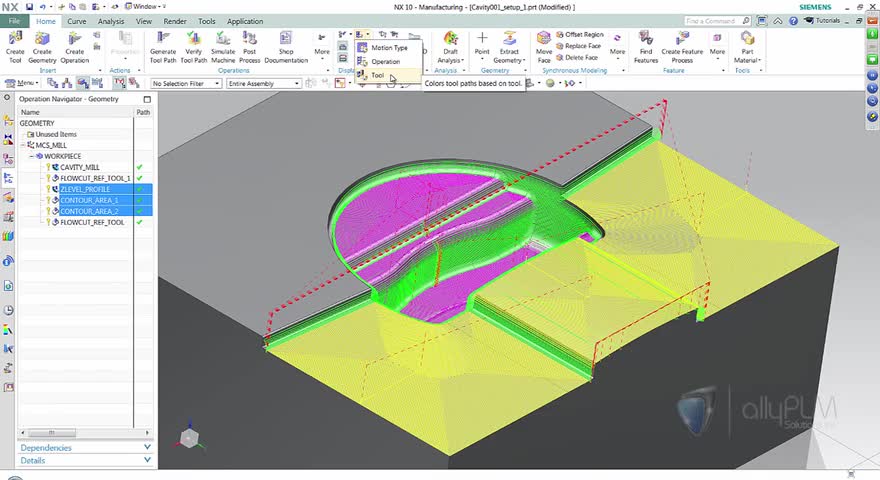Click Offset Region
Image resolution: width=880 pixels, height=480 pixels.
click(x=579, y=34)
